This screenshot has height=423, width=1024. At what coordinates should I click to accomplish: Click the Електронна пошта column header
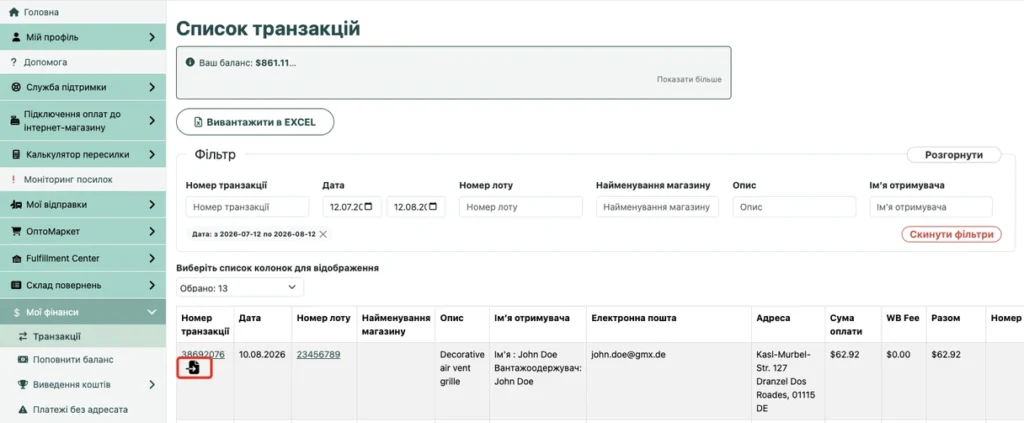669,324
